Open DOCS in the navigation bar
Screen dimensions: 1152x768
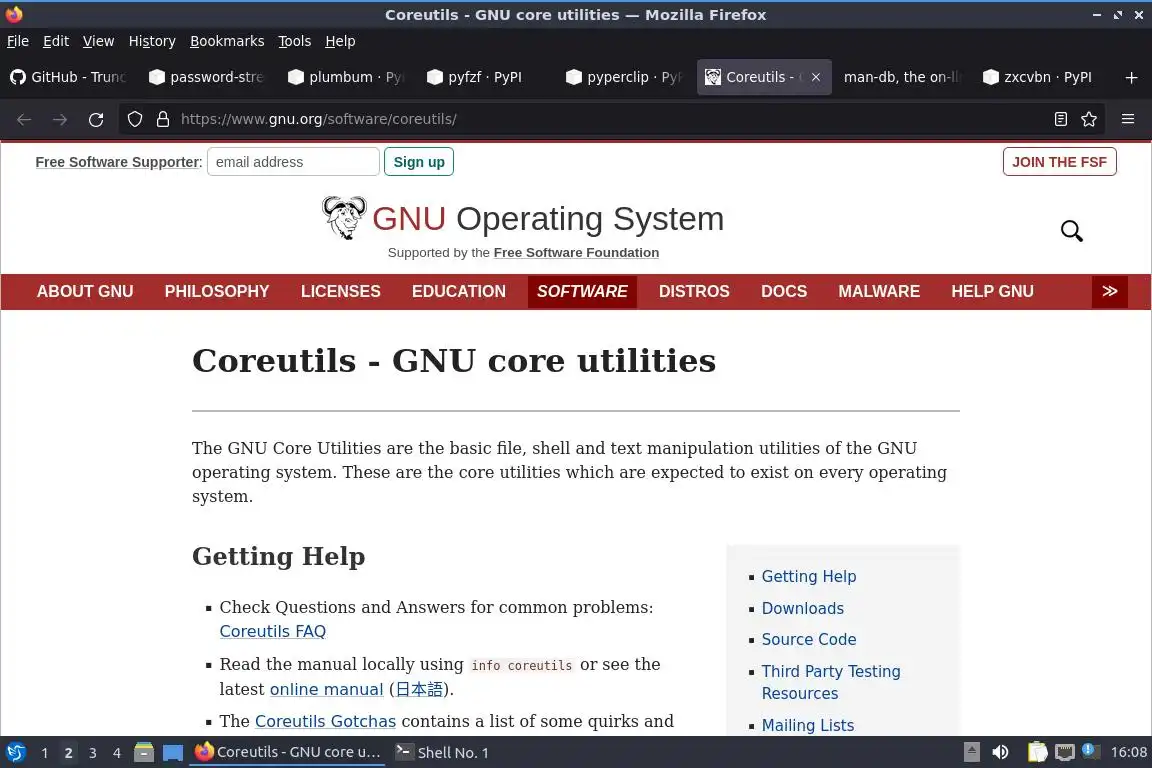point(784,291)
